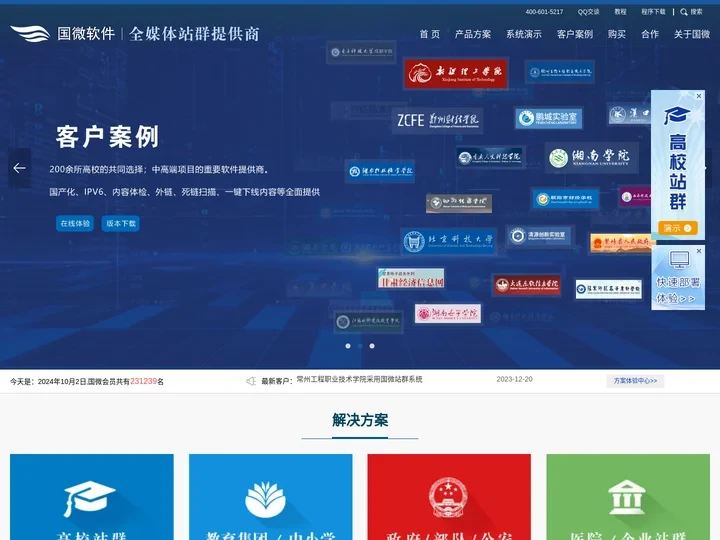720x540 pixels.
Task: Select the second carousel dot
Action: 360,346
